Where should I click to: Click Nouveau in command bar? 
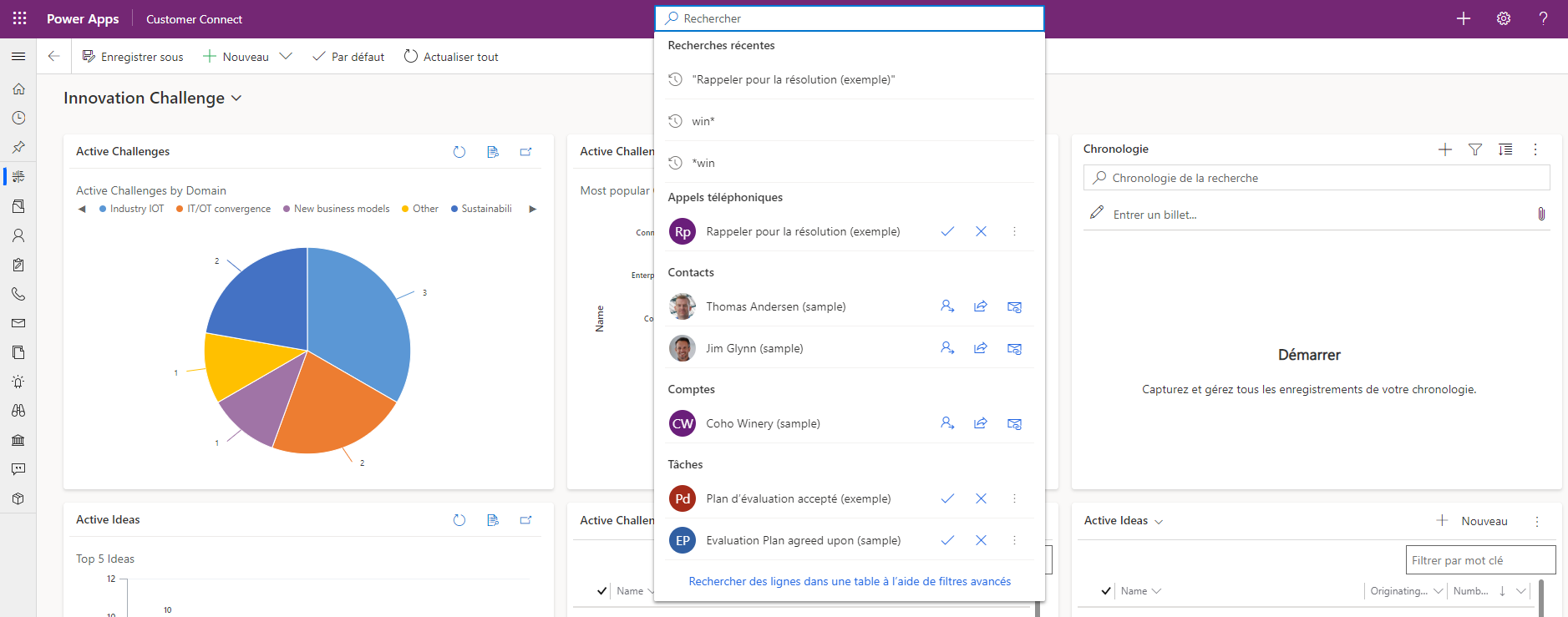click(236, 57)
